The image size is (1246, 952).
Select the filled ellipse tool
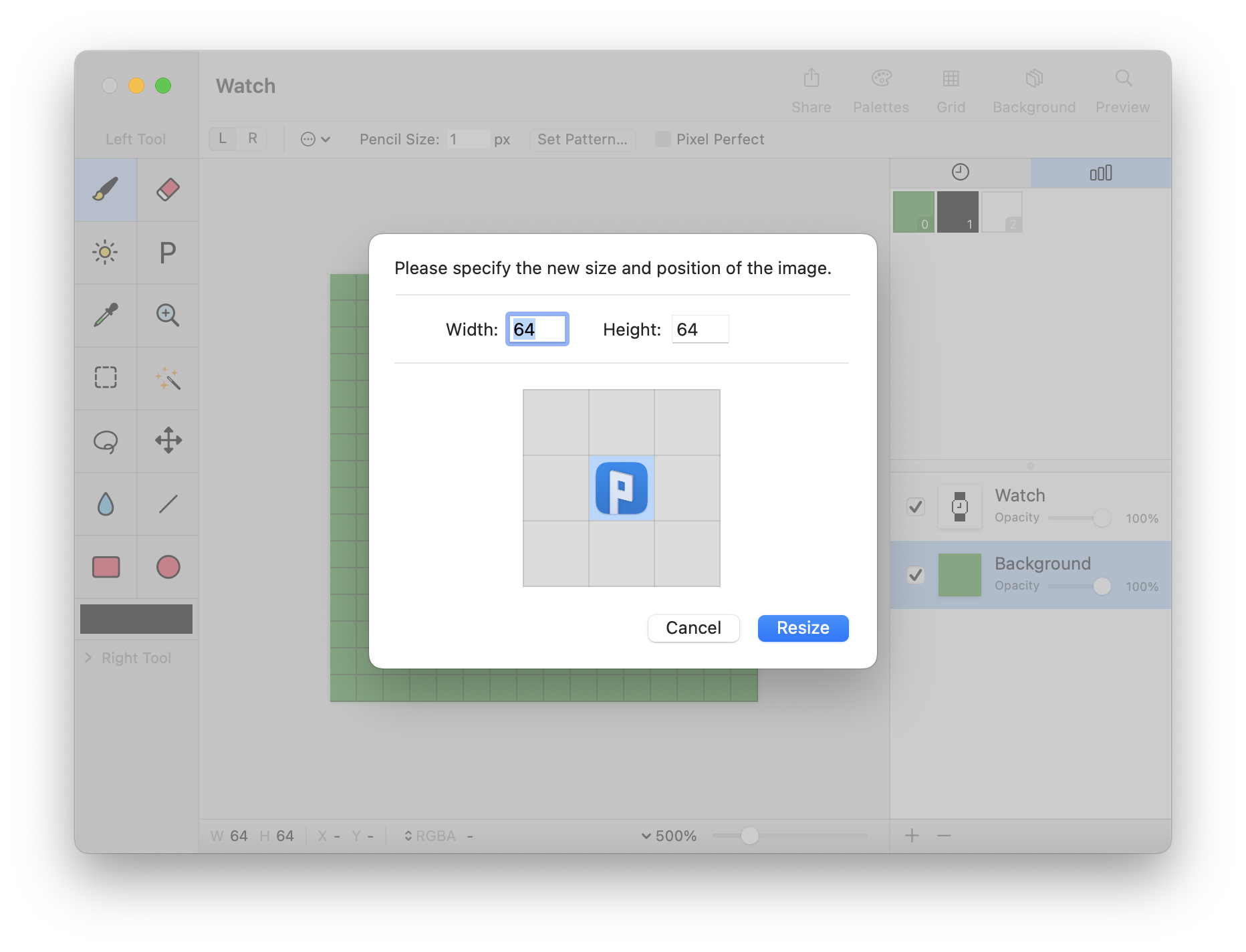click(x=168, y=567)
